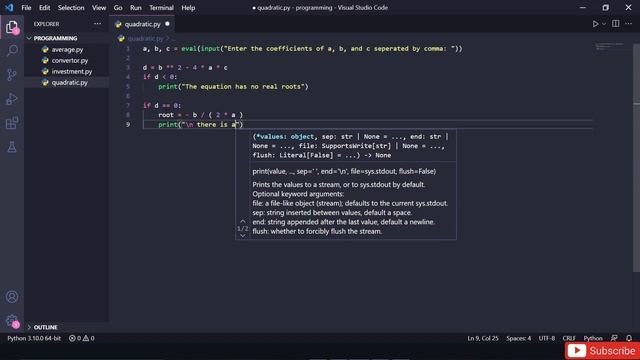The image size is (640, 360).
Task: Open the Edit menu
Action: [44, 8]
